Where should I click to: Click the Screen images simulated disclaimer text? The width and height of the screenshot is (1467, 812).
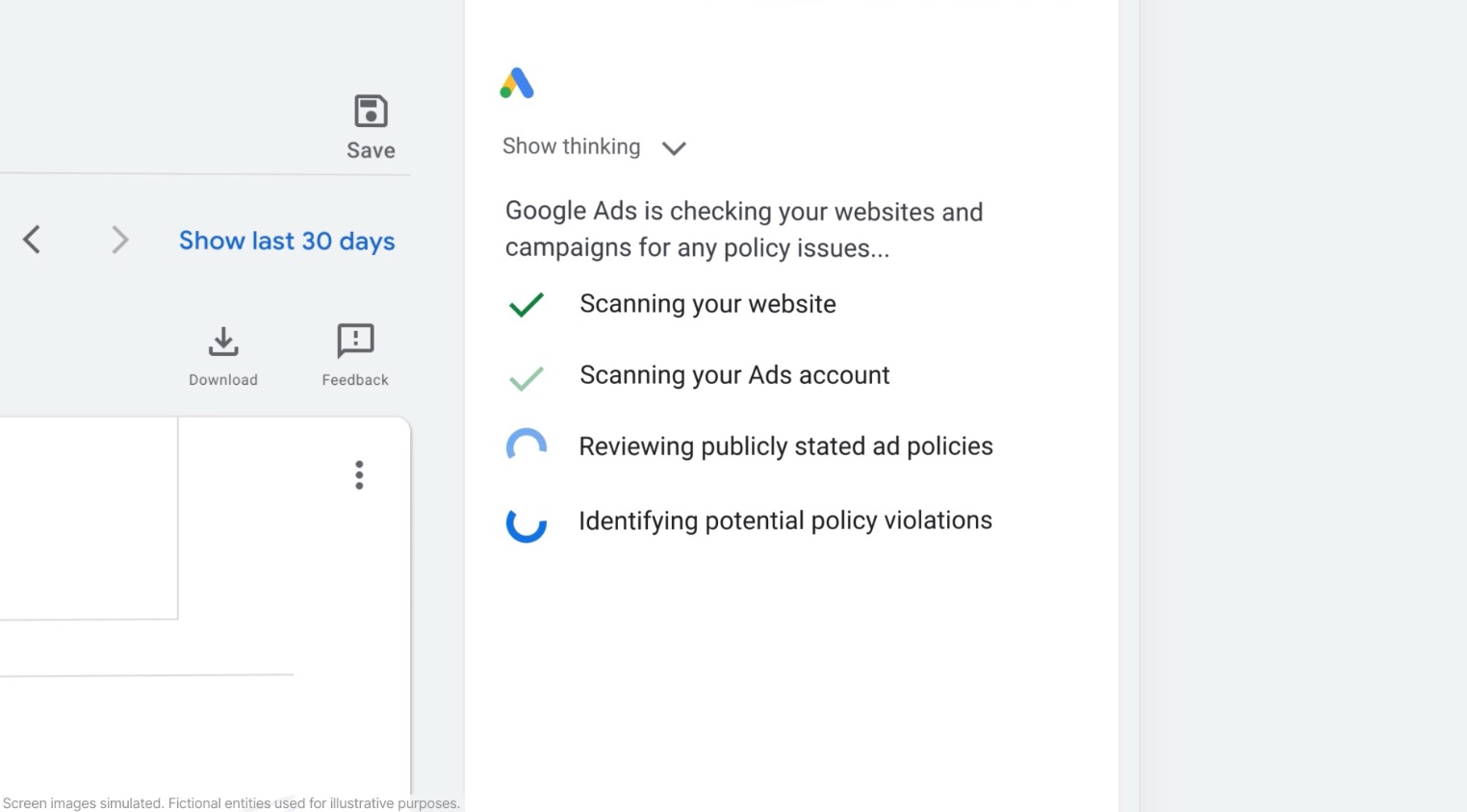[x=231, y=803]
